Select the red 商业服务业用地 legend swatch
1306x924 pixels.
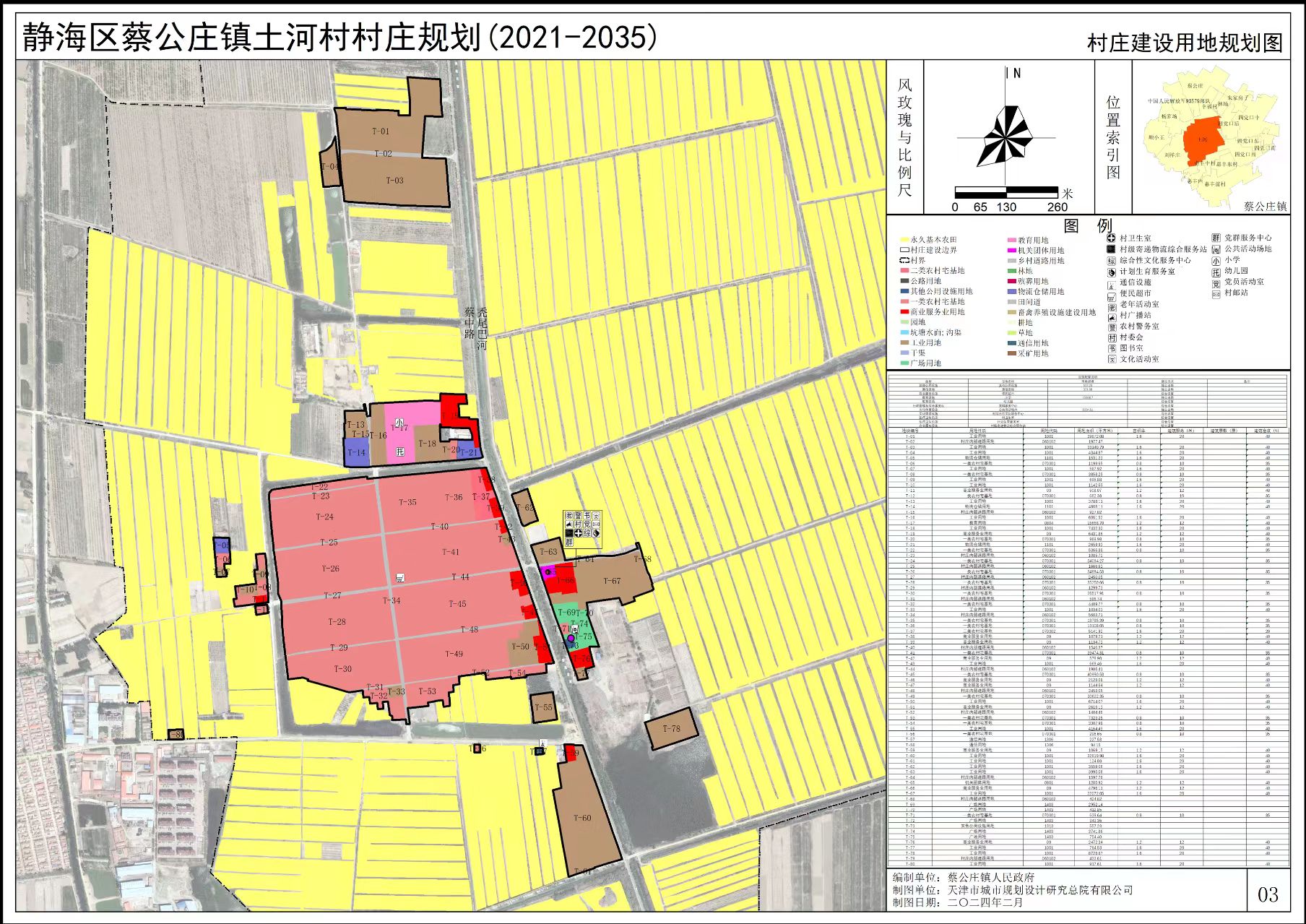[904, 312]
